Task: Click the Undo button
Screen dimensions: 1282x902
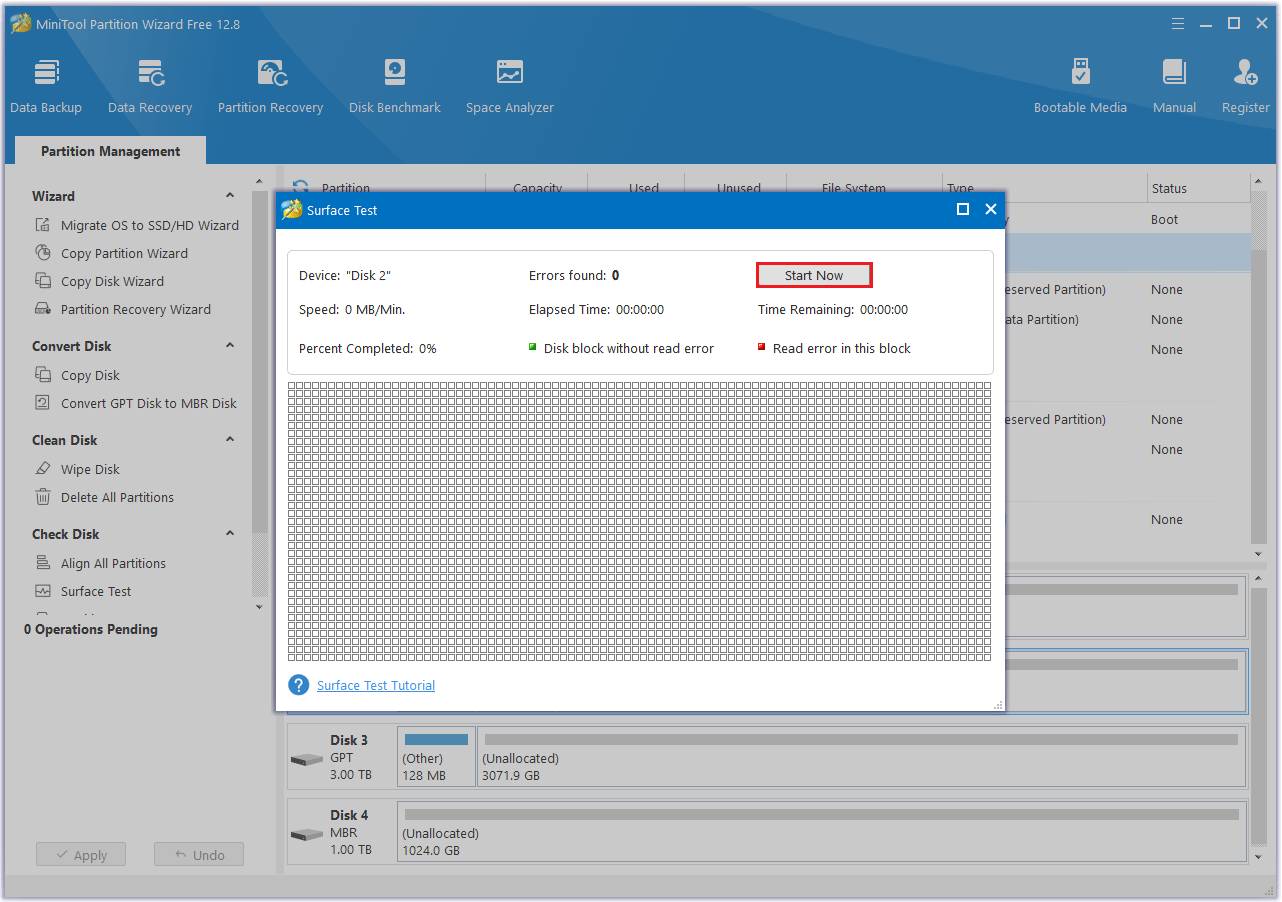Action: coord(199,855)
